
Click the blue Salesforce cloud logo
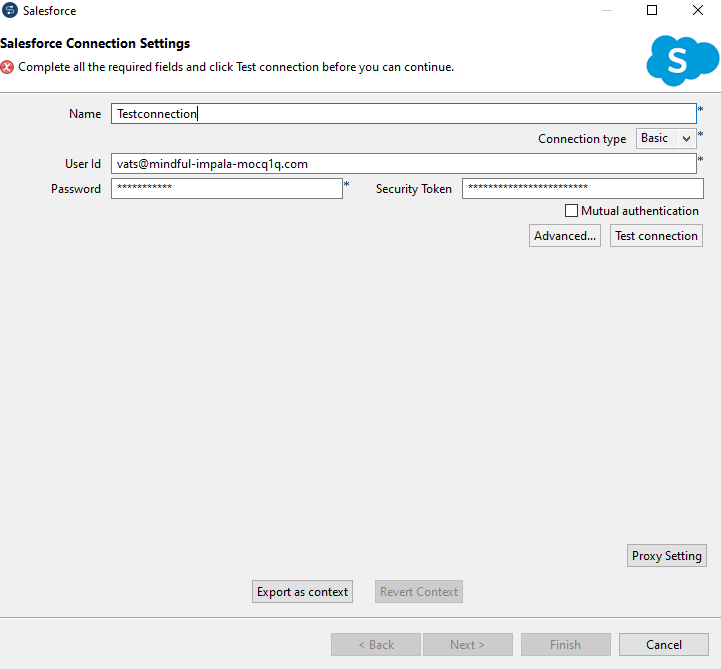[682, 61]
